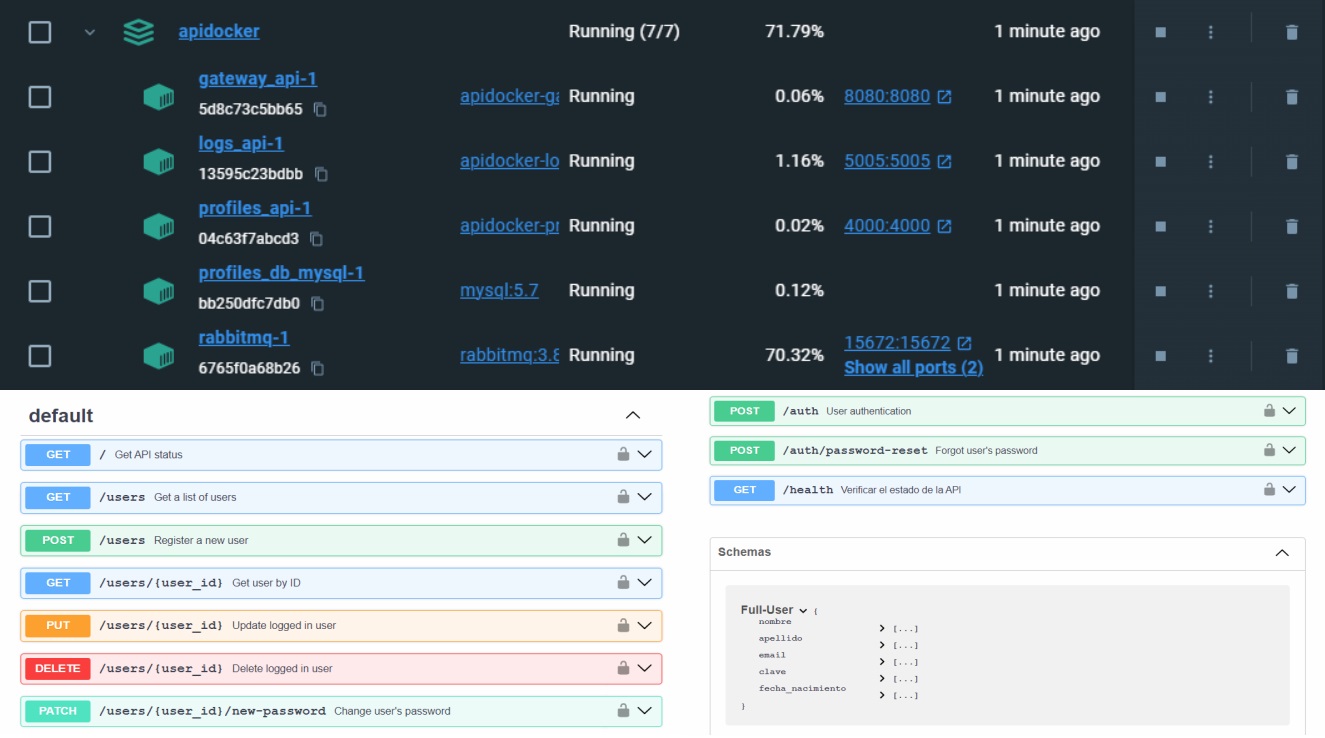Click the Running (7/7) status text
Viewport: 1325px width, 738px height.
pos(624,32)
